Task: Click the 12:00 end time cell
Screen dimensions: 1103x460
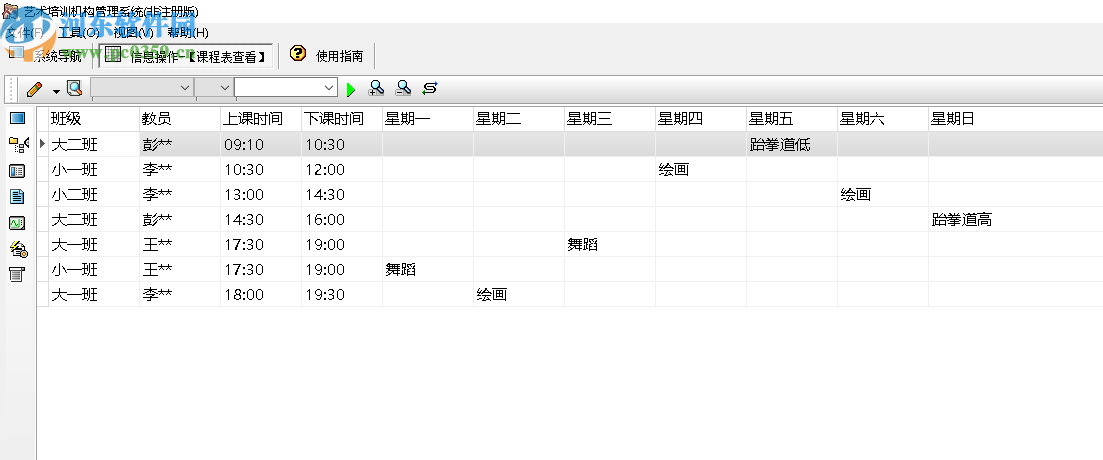Action: tap(342, 170)
